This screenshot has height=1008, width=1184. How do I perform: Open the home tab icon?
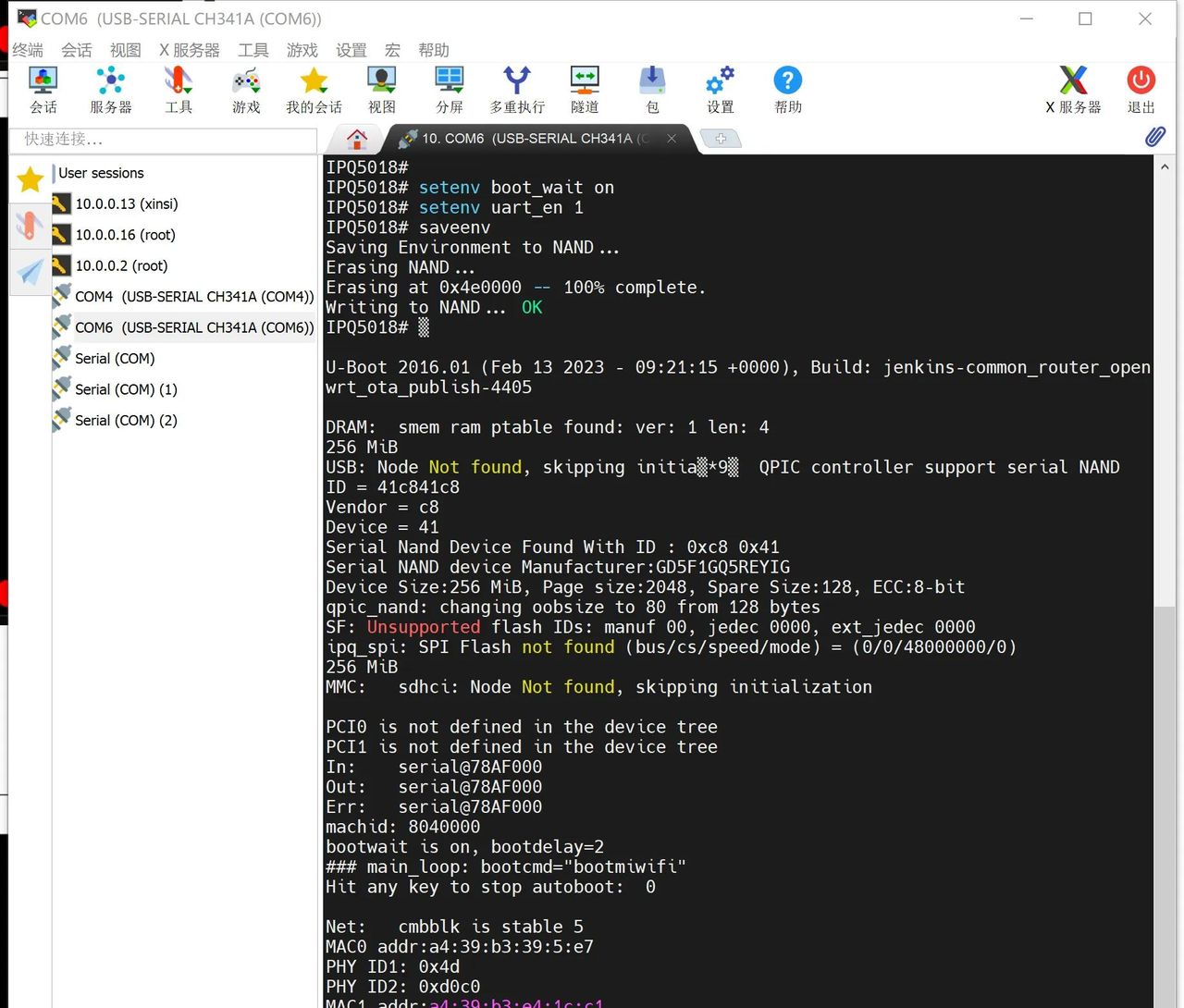tap(357, 139)
